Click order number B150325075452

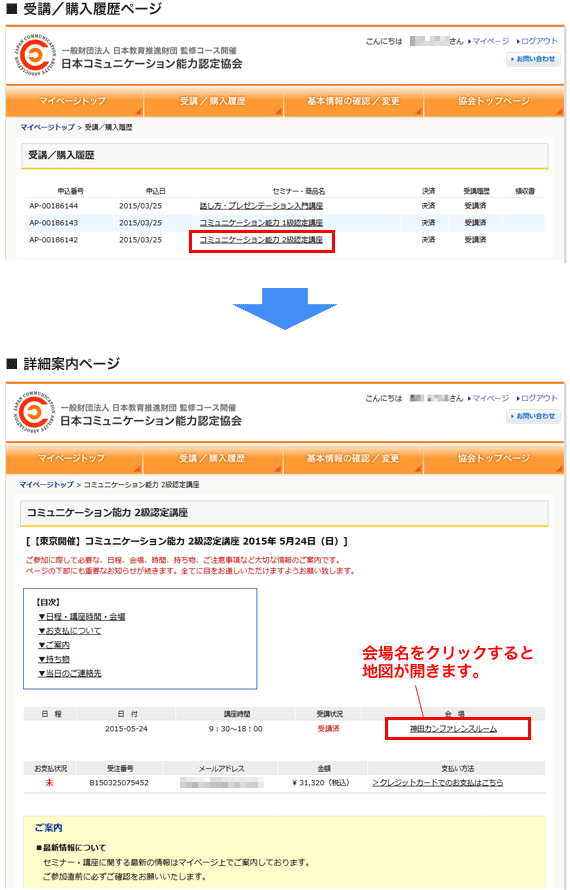point(119,783)
